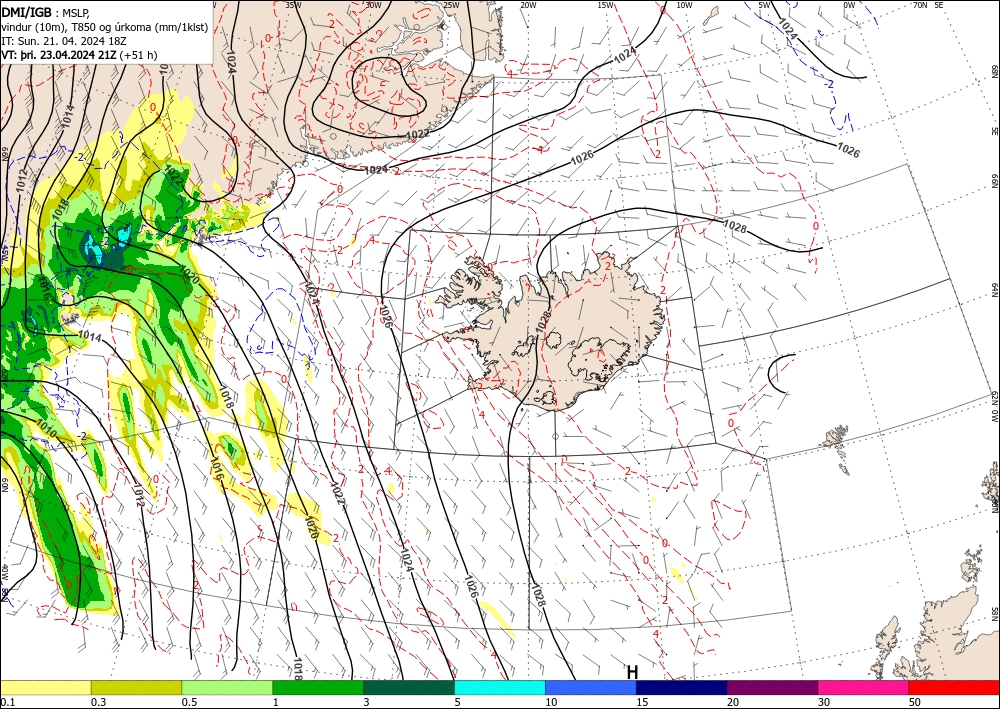Click the navy 15 mm legend swatch
The width and height of the screenshot is (1000, 709).
682,687
